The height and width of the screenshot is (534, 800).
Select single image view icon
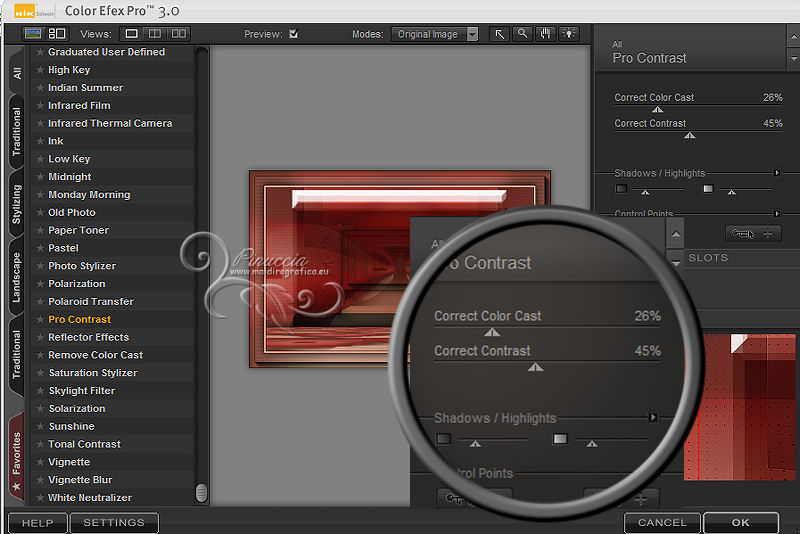[x=132, y=34]
